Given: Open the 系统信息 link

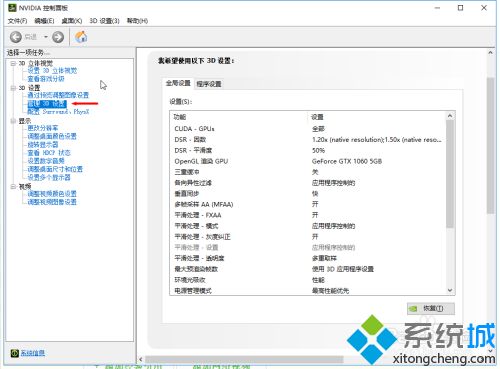Looking at the screenshot, I should 33,353.
